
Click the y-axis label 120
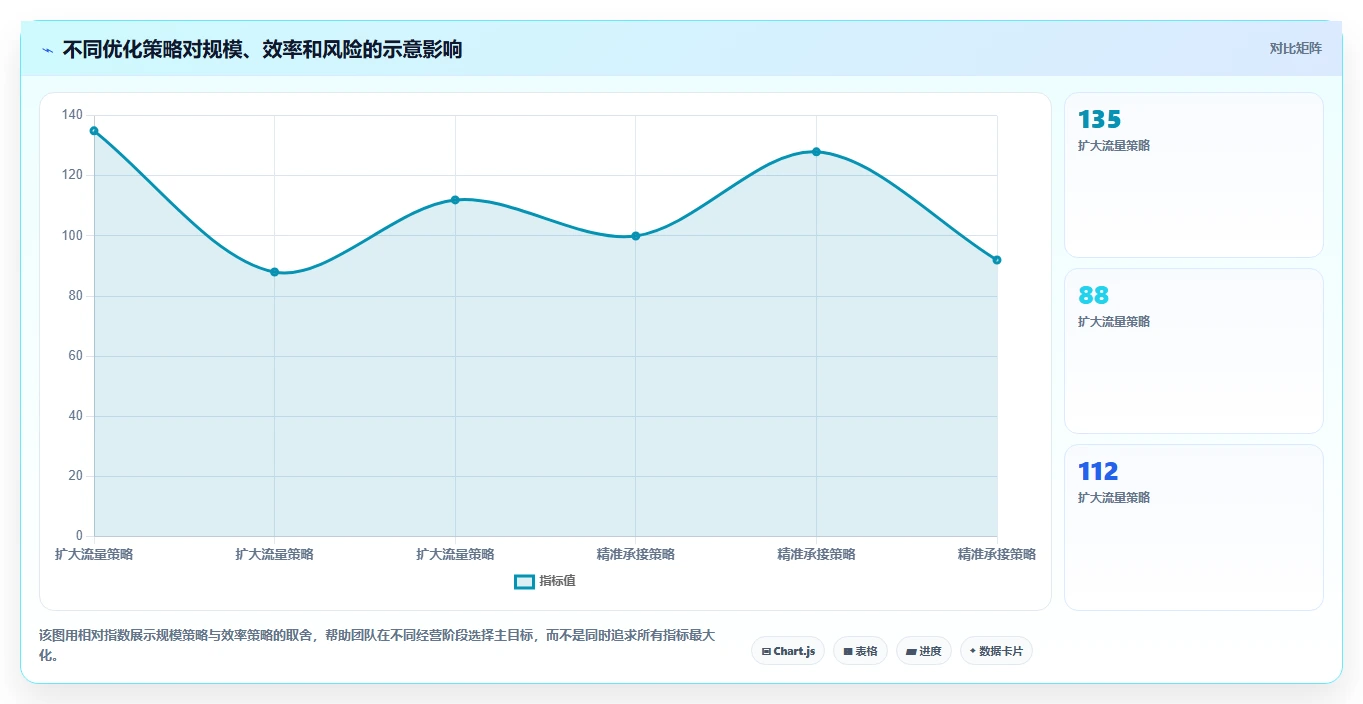[72, 175]
